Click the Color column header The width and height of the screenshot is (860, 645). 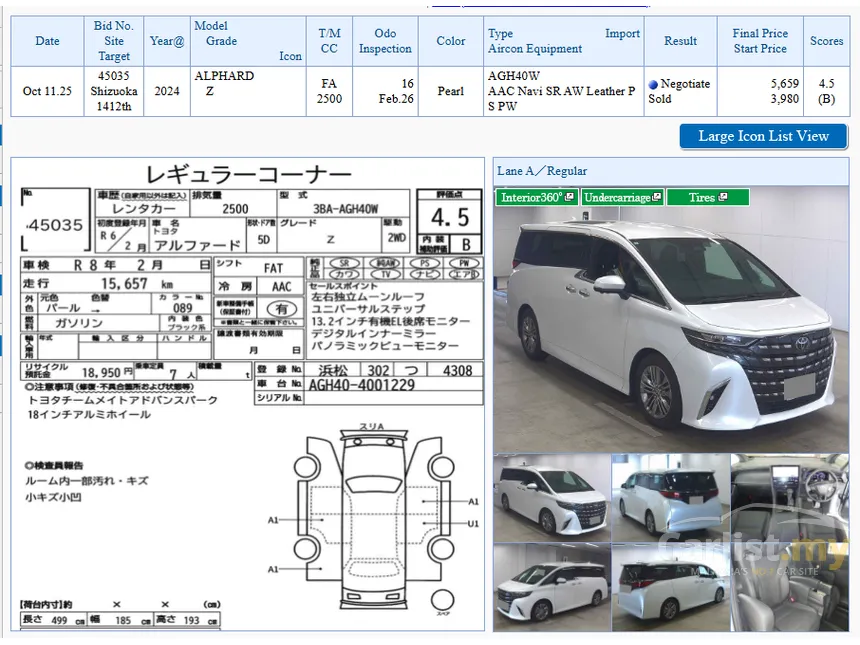[451, 41]
